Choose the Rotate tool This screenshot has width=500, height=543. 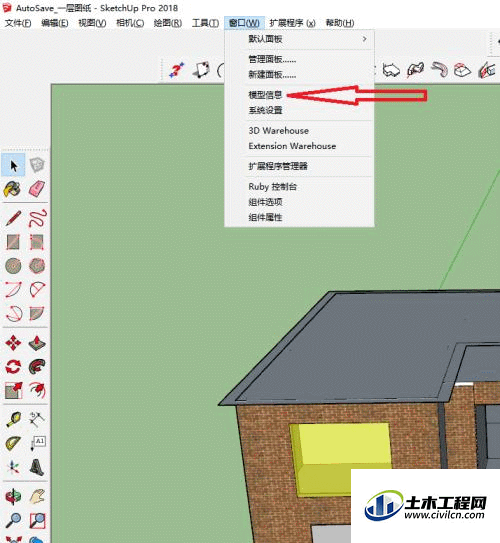(13, 367)
